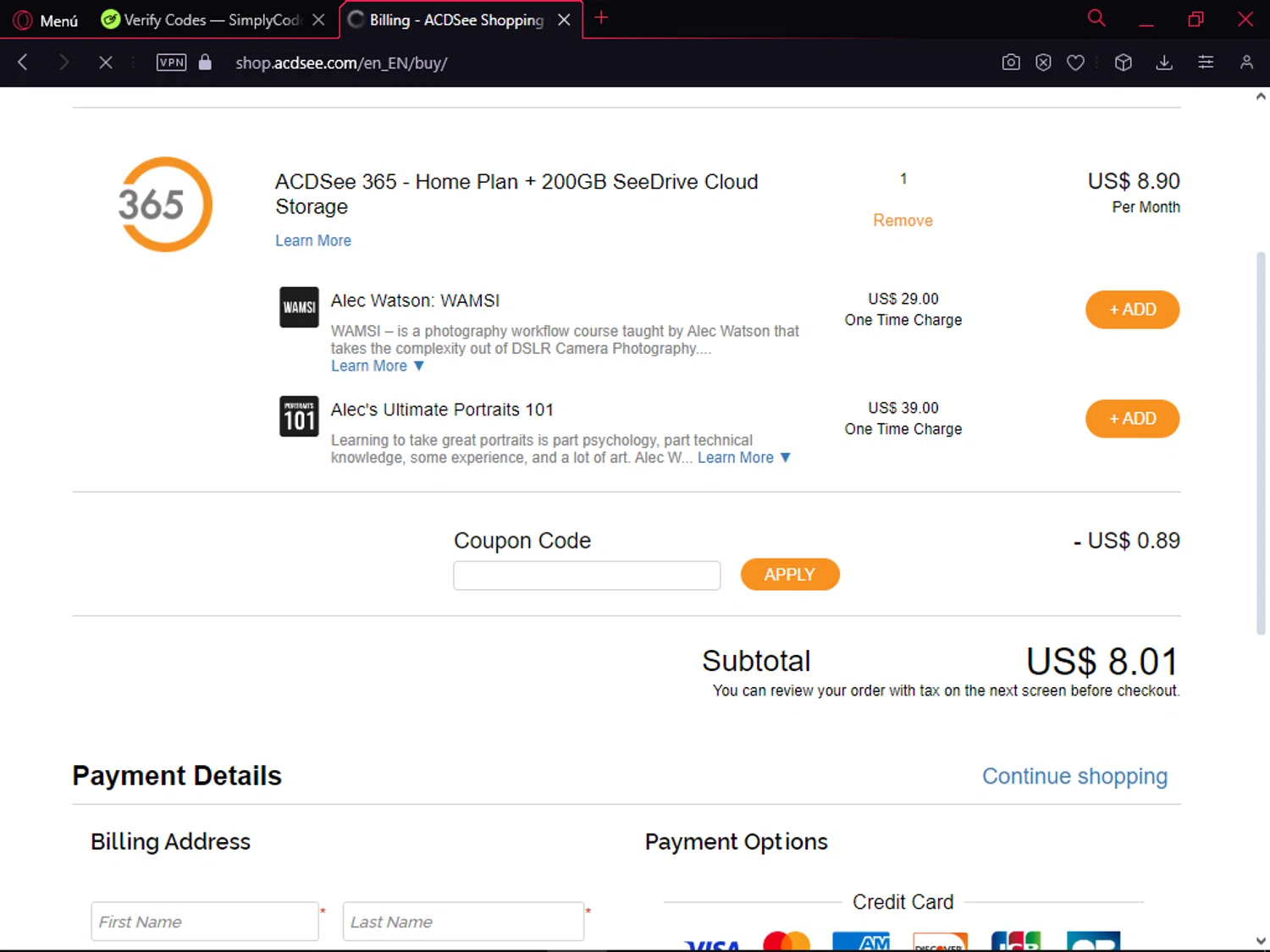Click the tab search magnifier icon
The height and width of the screenshot is (952, 1270).
click(x=1096, y=18)
